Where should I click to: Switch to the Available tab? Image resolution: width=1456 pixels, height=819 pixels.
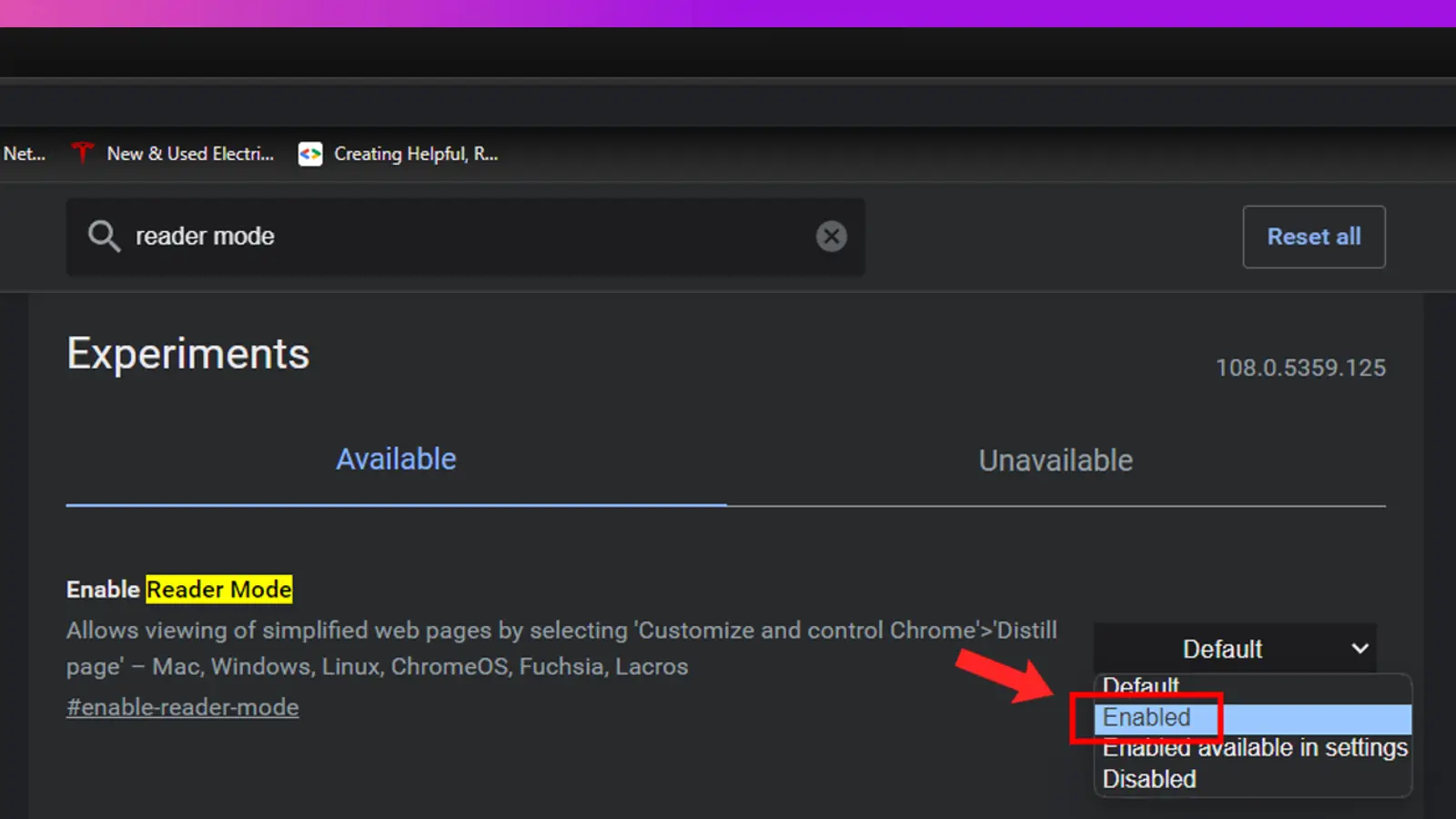[396, 460]
